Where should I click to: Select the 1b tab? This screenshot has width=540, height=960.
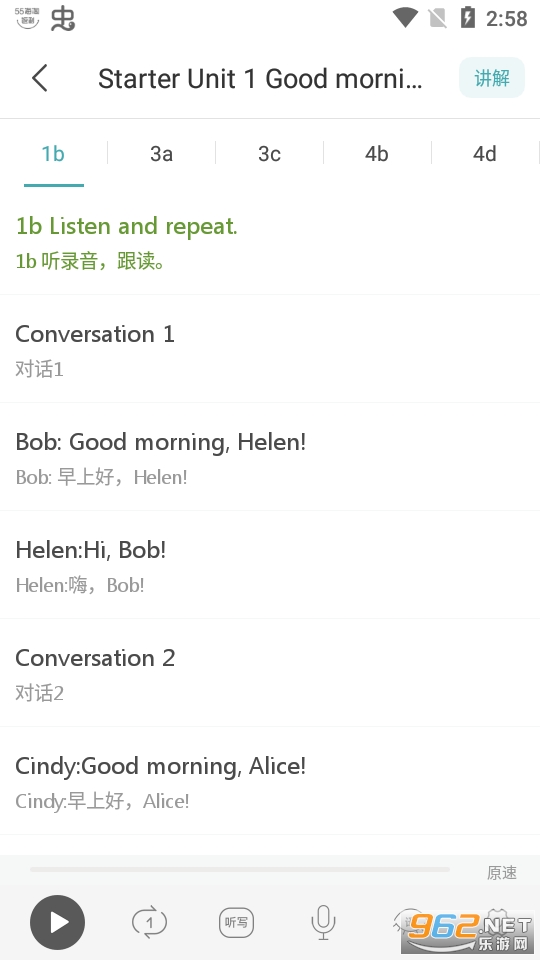click(53, 154)
